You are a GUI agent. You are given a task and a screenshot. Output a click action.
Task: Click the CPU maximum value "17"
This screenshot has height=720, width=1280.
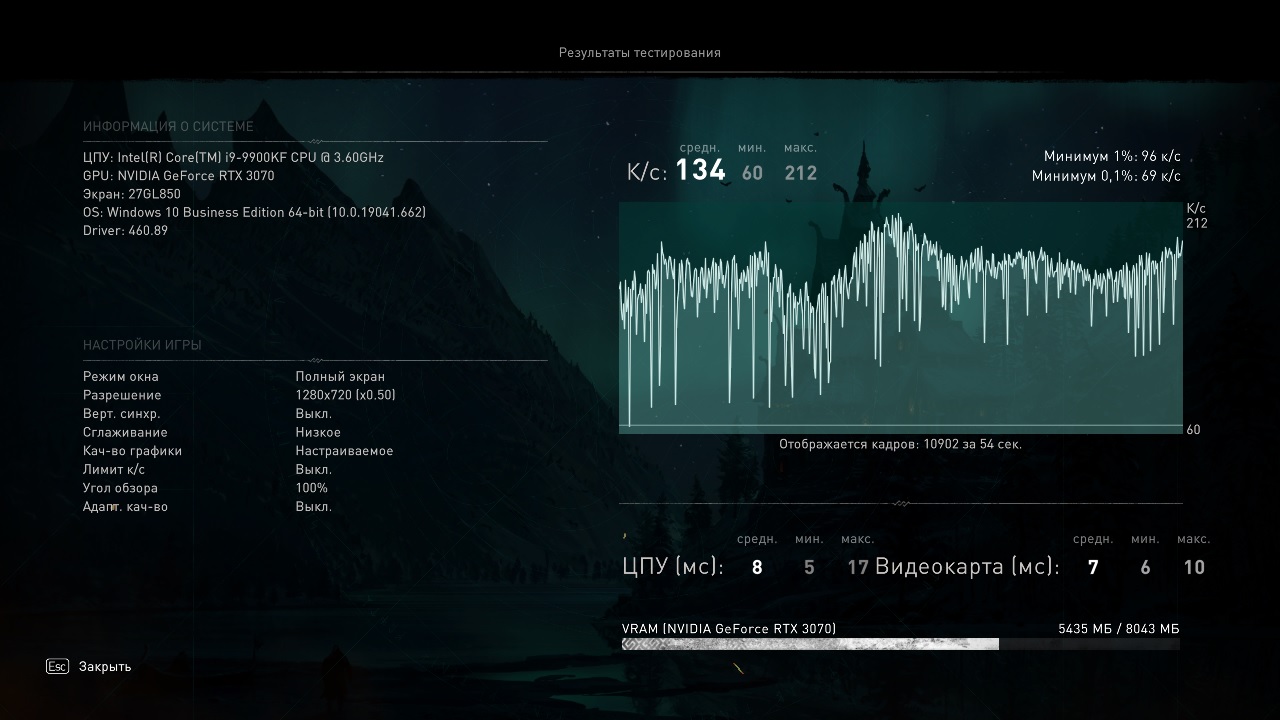tap(858, 568)
